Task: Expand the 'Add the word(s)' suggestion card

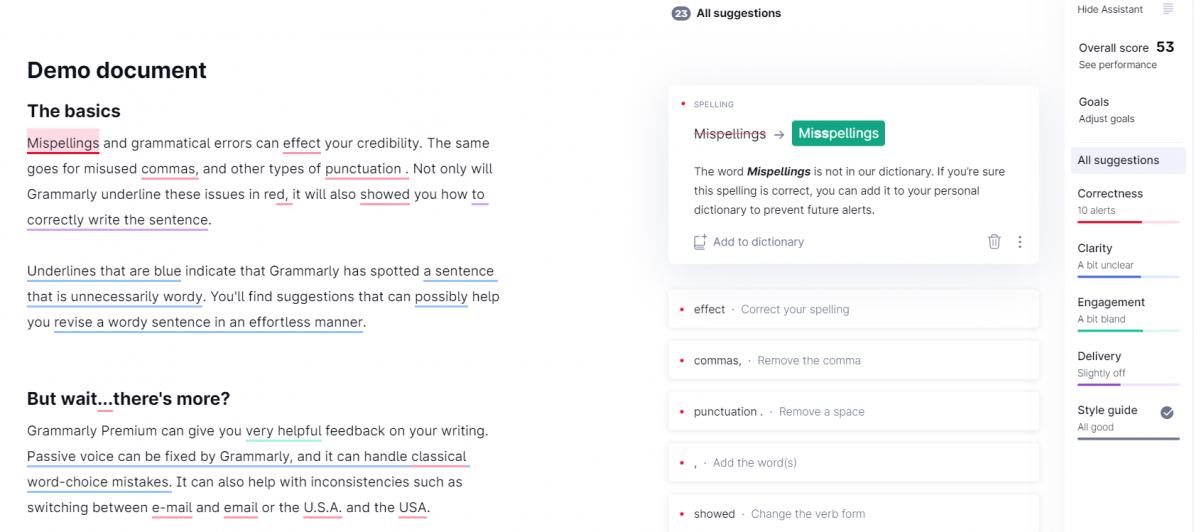Action: tap(853, 463)
